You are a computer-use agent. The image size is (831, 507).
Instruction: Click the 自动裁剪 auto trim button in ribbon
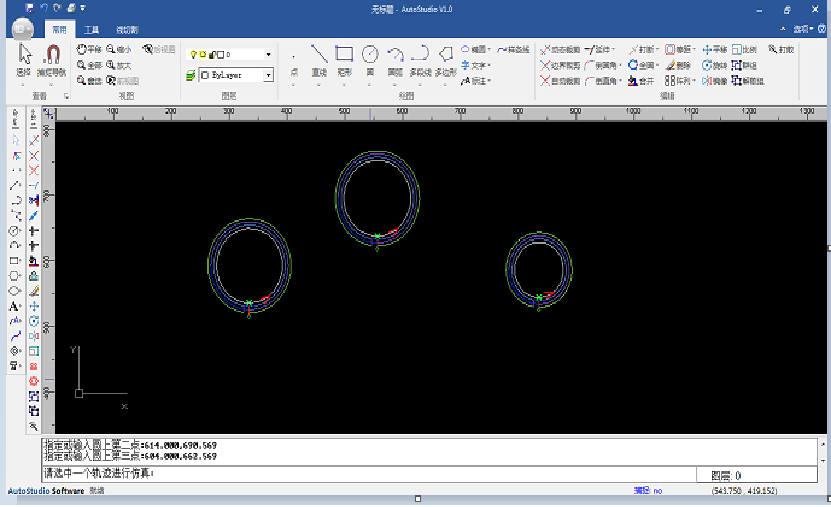(560, 81)
